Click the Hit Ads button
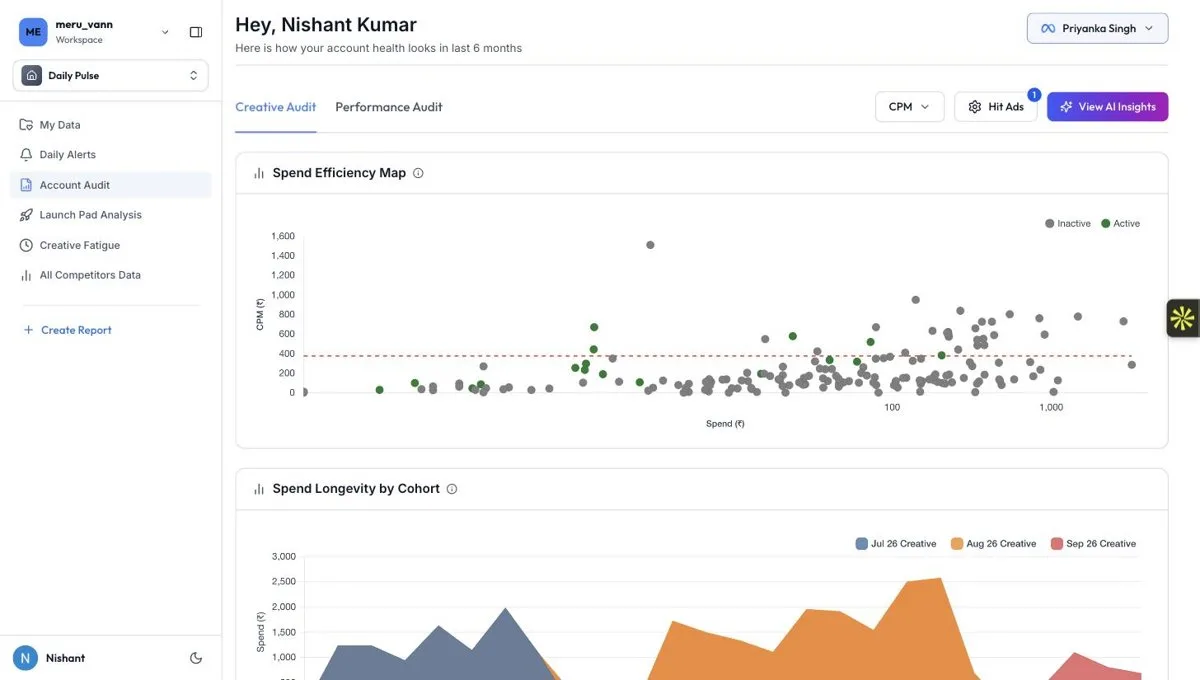 995,107
